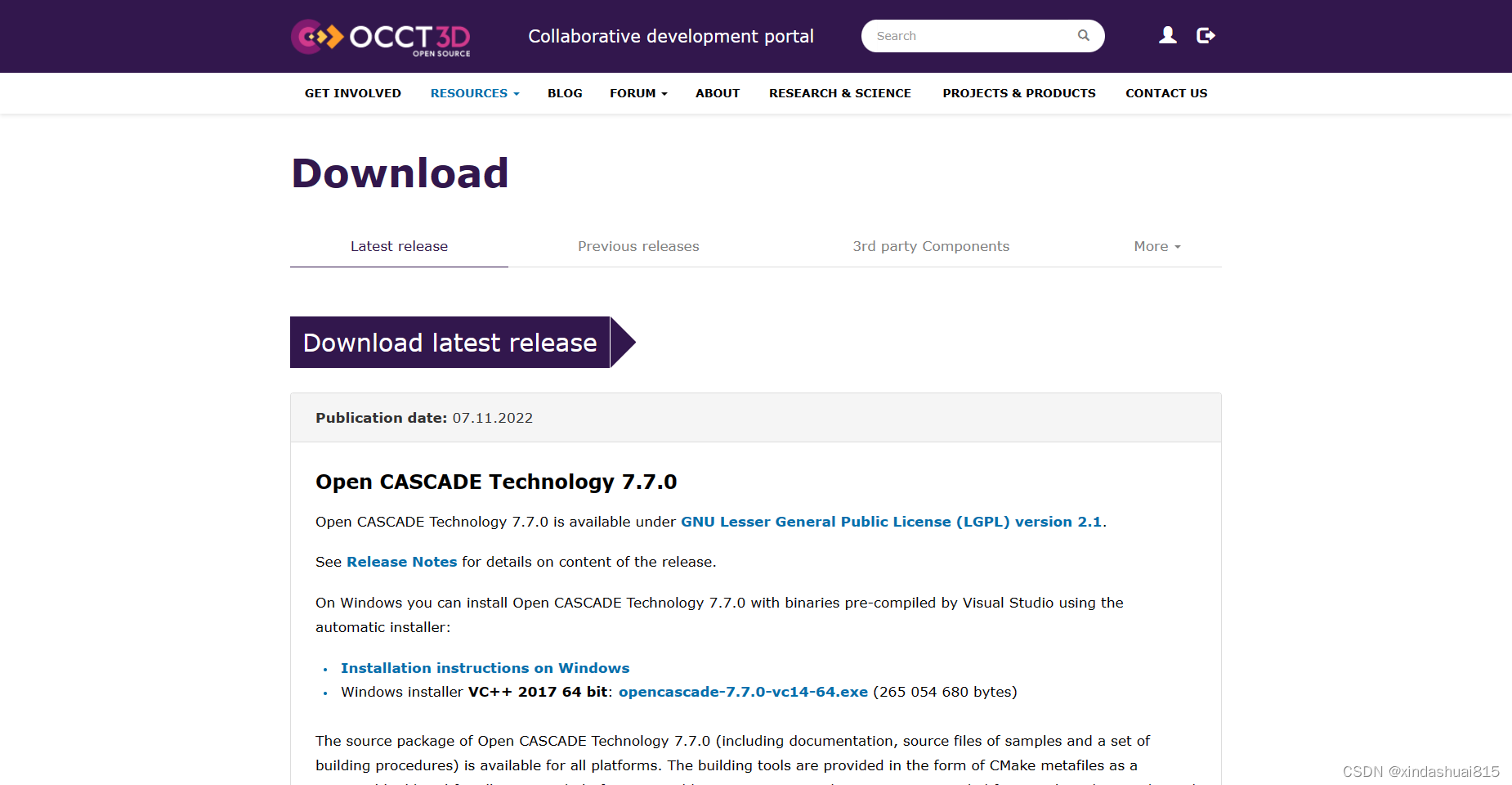Open Installation instructions on Windows link

pyautogui.click(x=485, y=668)
